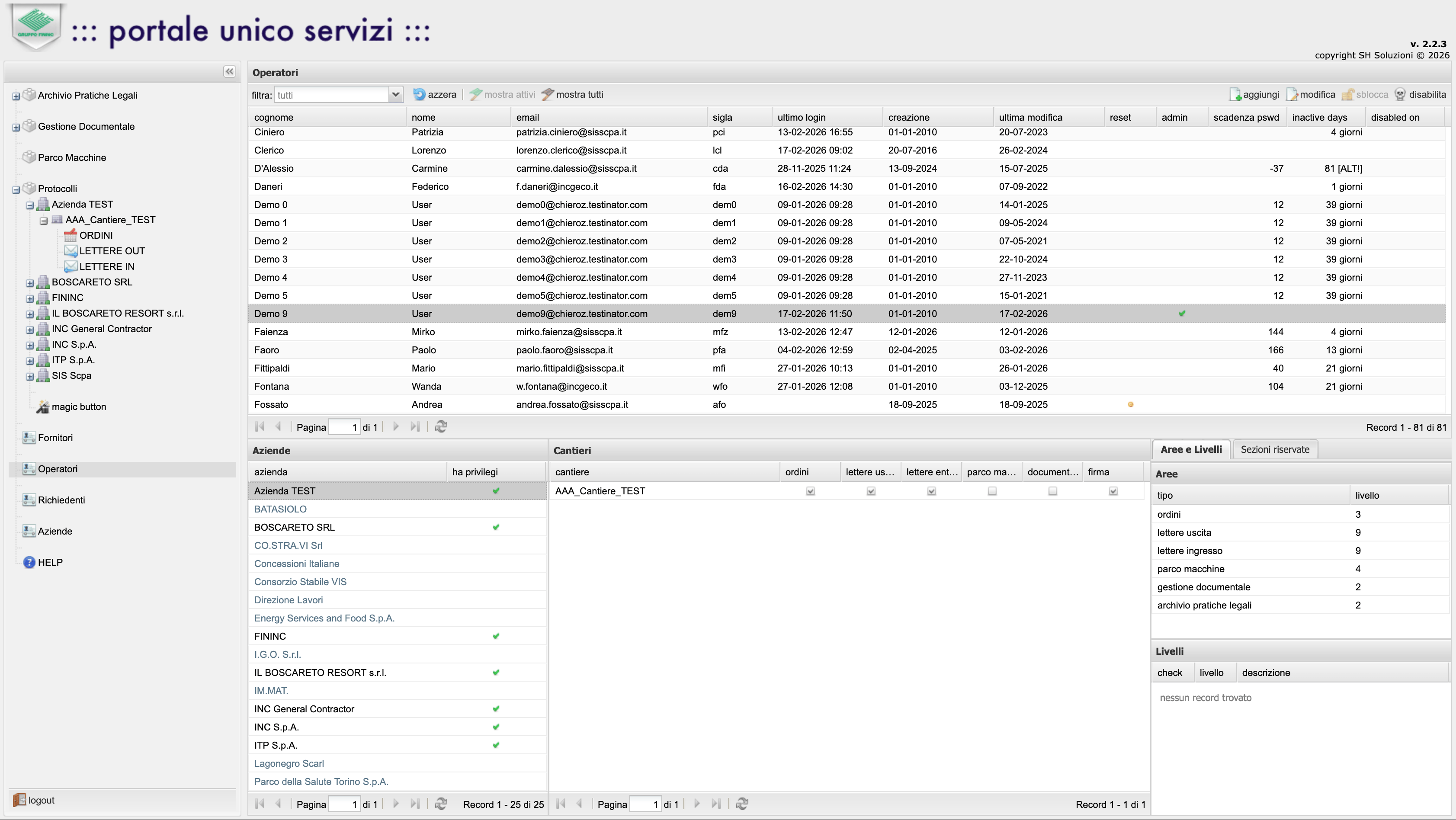Open the HELP question mark item
The height and width of the screenshot is (820, 1456).
pos(29,562)
